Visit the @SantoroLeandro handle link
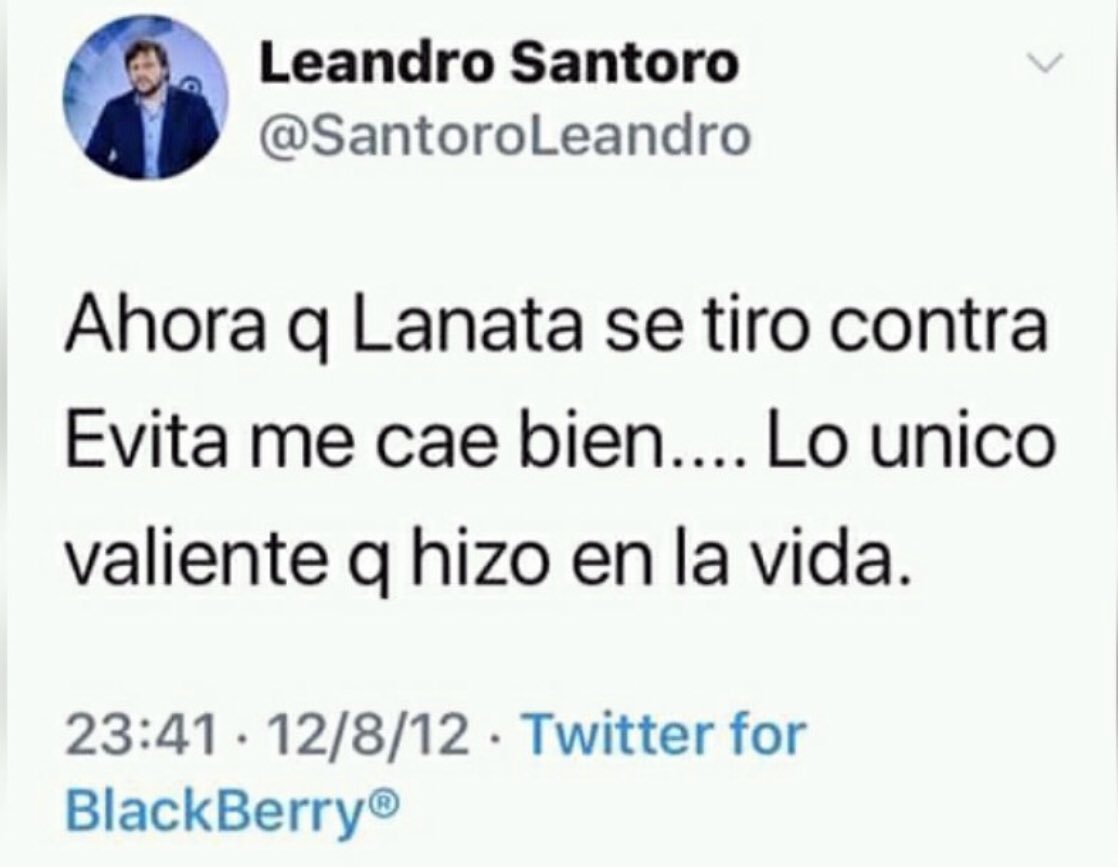 (x=506, y=135)
